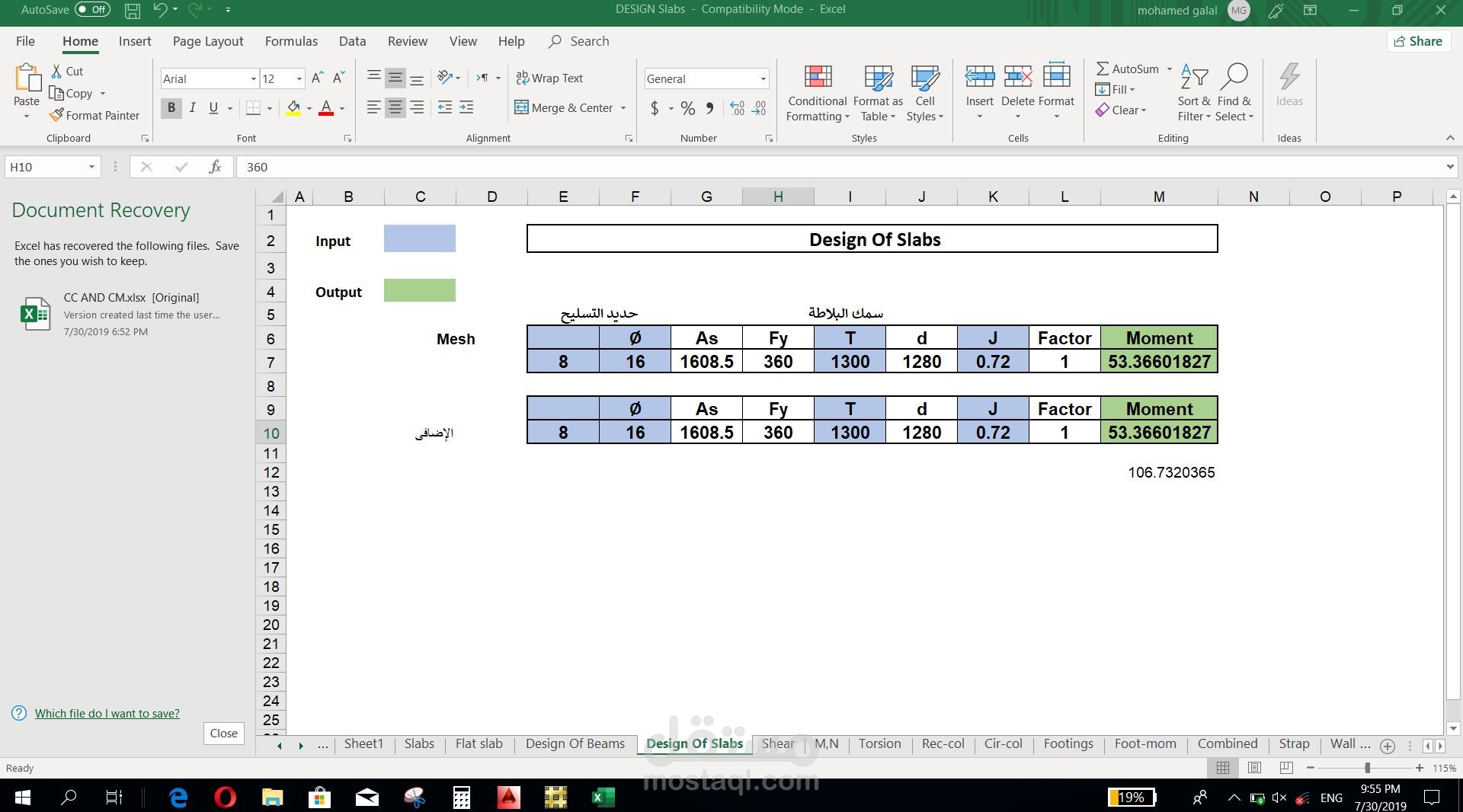The image size is (1463, 812).
Task: Toggle Center horizontal alignment
Action: [x=395, y=107]
